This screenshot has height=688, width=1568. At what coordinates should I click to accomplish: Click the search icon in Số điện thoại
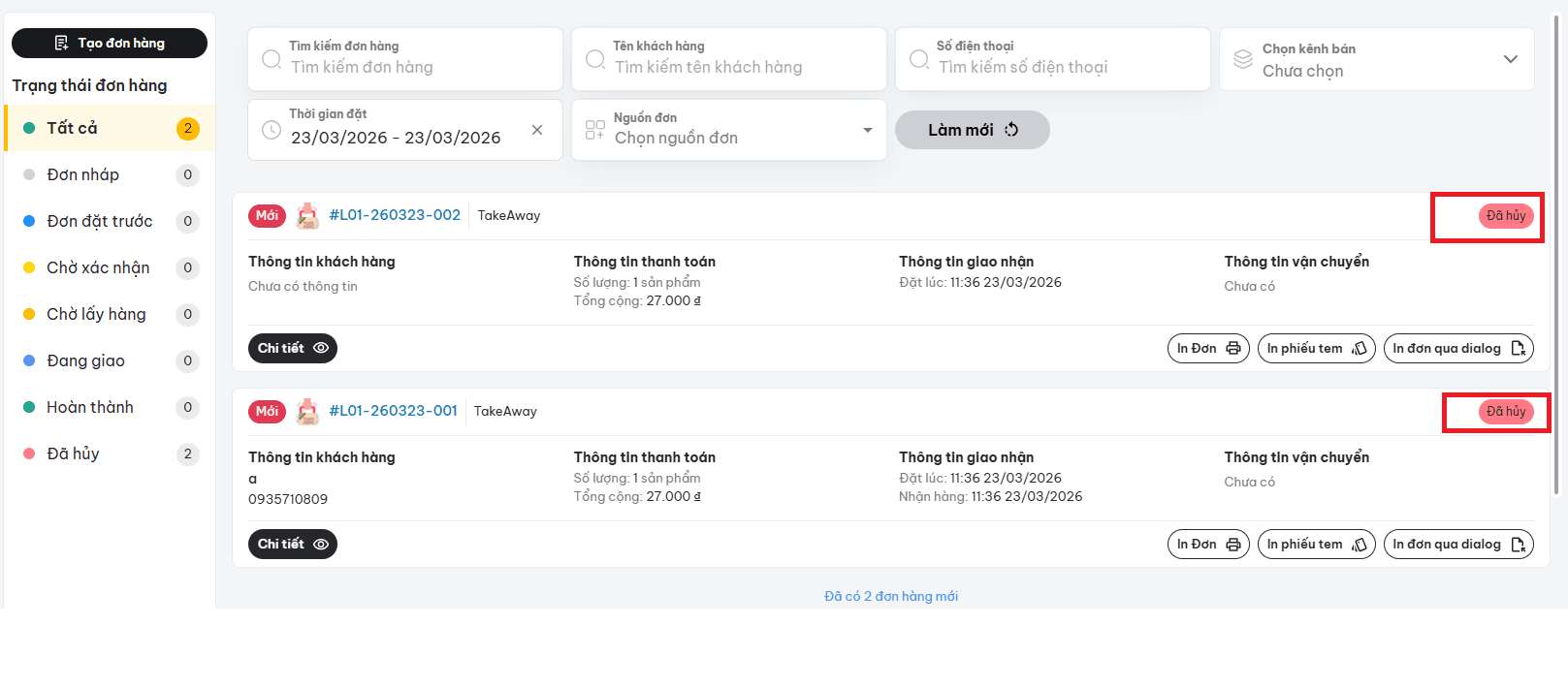point(919,59)
